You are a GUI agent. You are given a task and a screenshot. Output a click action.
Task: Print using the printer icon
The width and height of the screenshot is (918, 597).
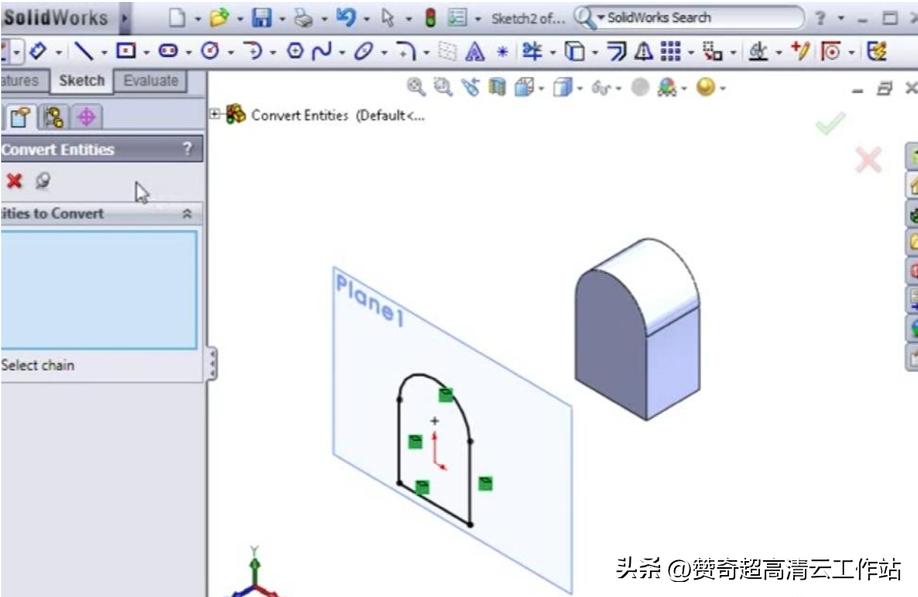(x=303, y=18)
